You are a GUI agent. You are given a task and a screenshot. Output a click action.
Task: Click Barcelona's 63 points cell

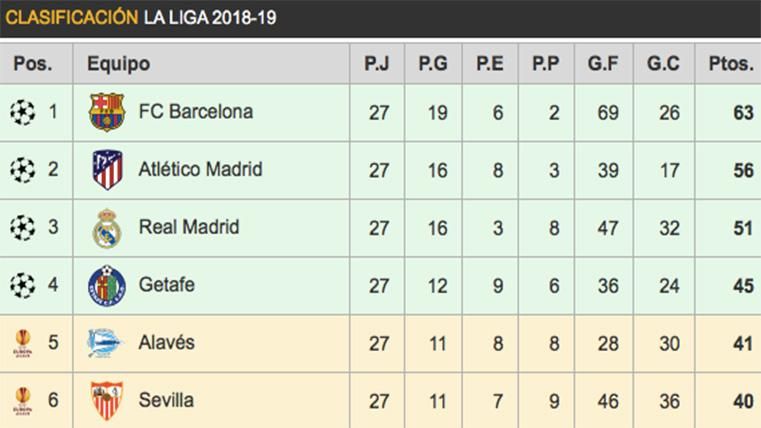[742, 112]
